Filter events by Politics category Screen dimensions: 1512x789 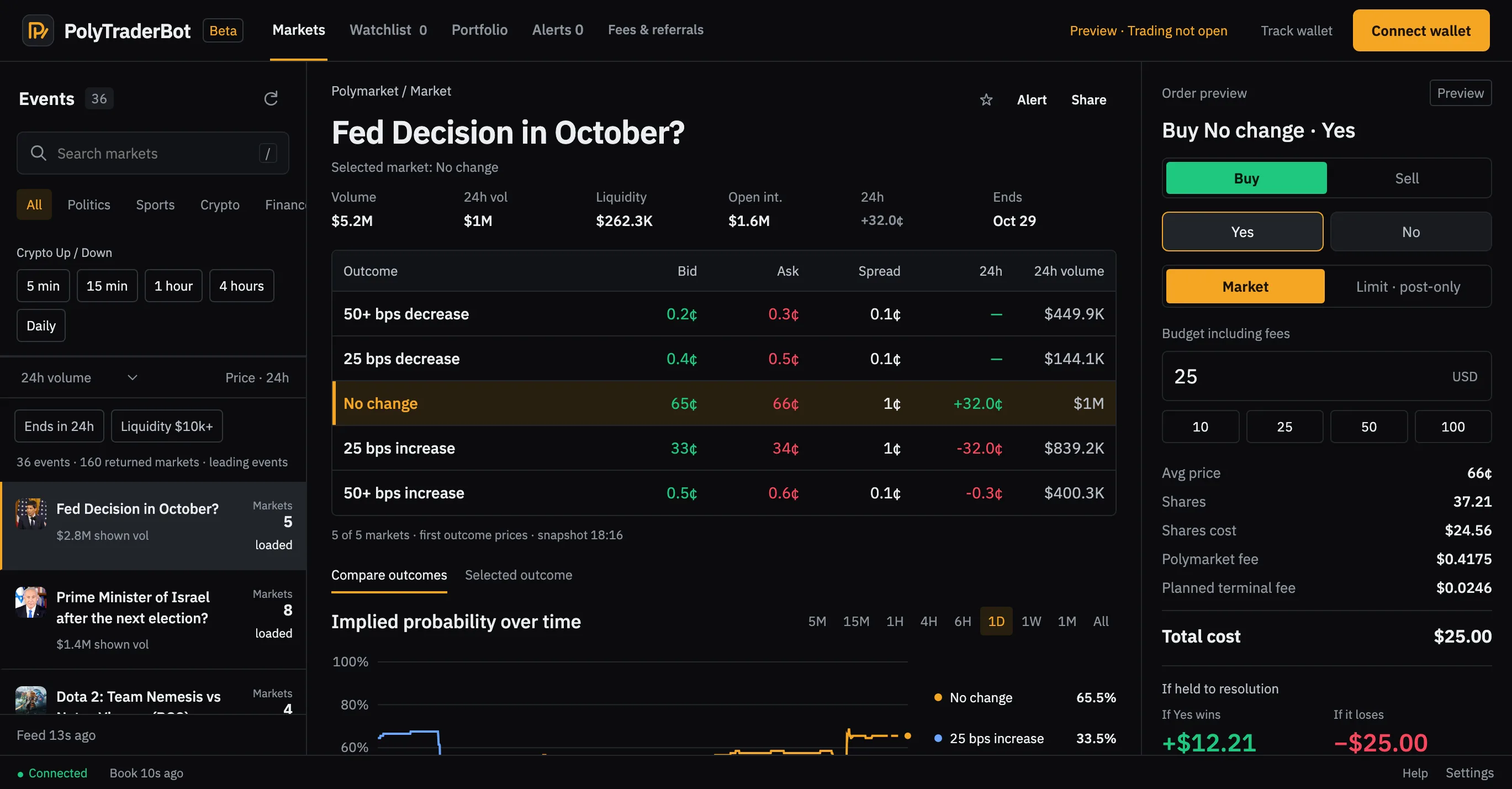[x=88, y=204]
